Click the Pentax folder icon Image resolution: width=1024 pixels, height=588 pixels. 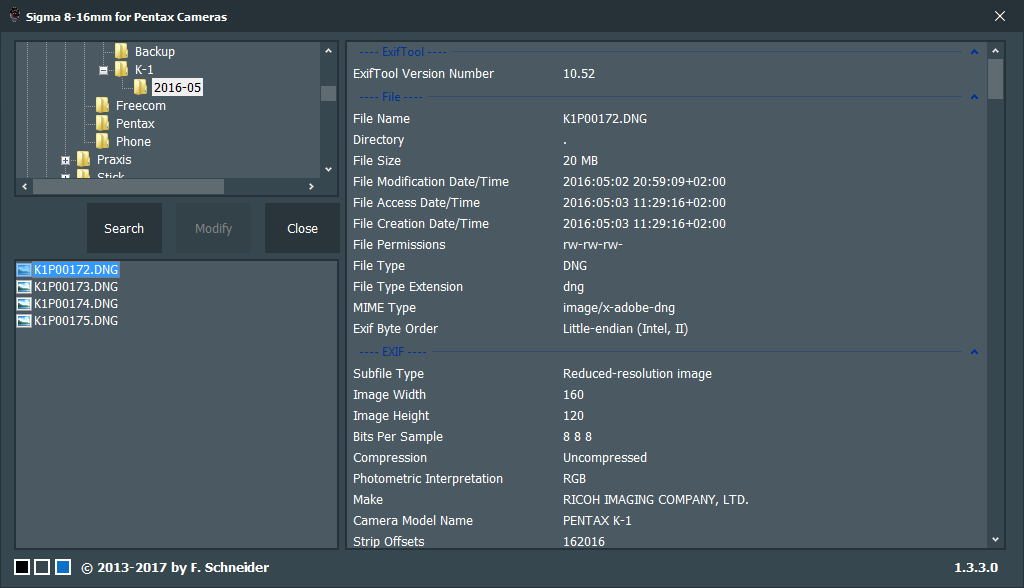click(x=103, y=123)
